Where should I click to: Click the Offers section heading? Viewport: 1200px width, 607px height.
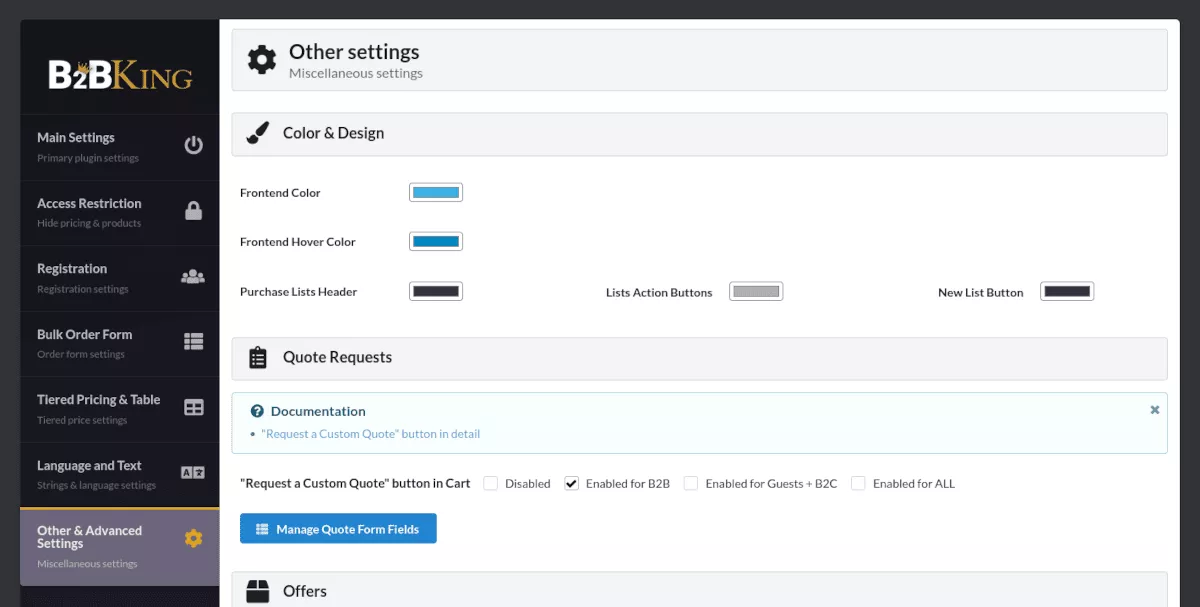click(305, 591)
